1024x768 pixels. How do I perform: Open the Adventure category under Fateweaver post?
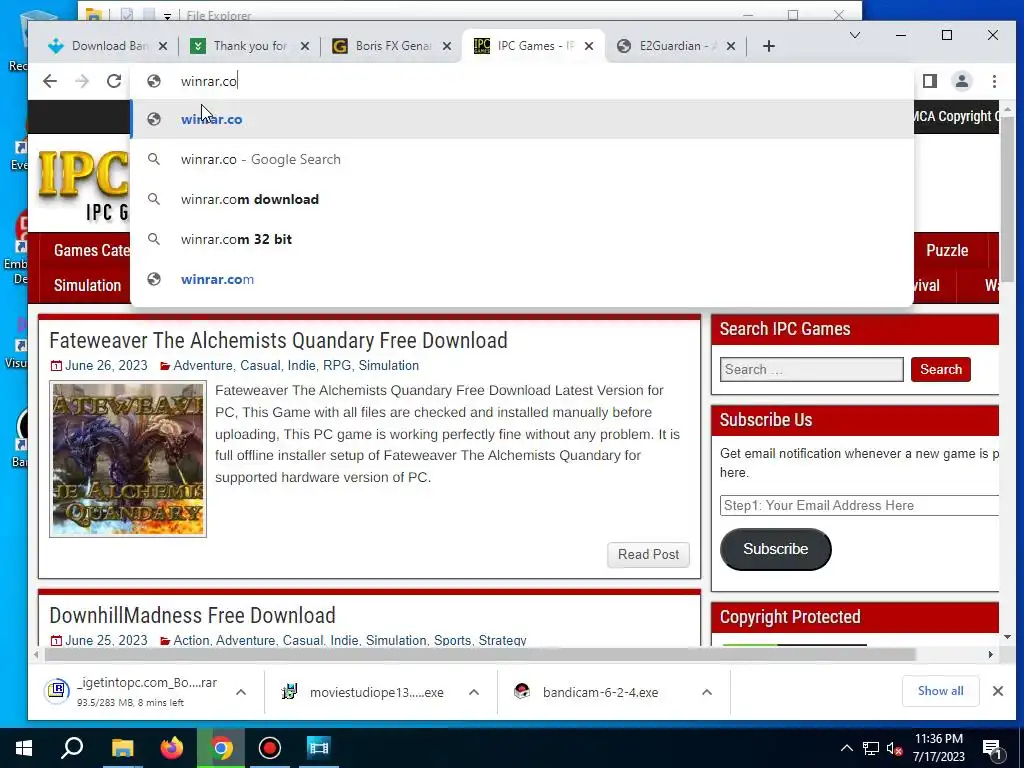[x=202, y=366]
